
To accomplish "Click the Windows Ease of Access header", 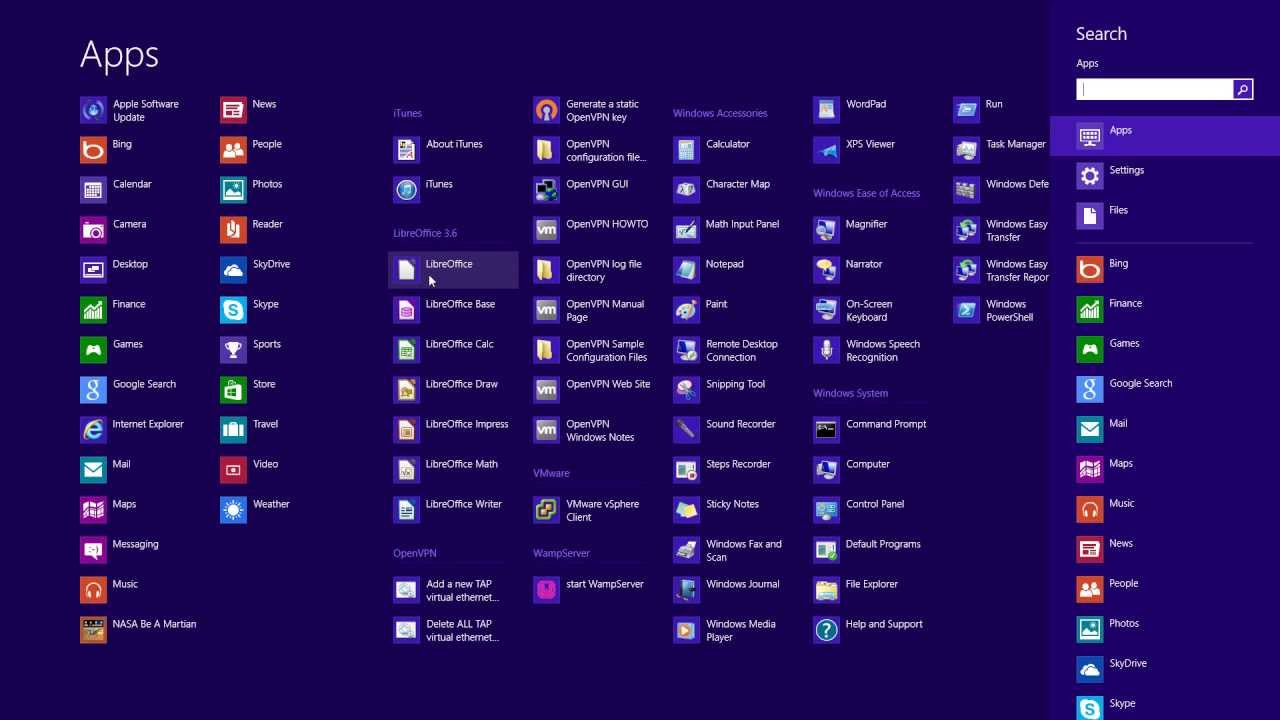I will pyautogui.click(x=866, y=193).
